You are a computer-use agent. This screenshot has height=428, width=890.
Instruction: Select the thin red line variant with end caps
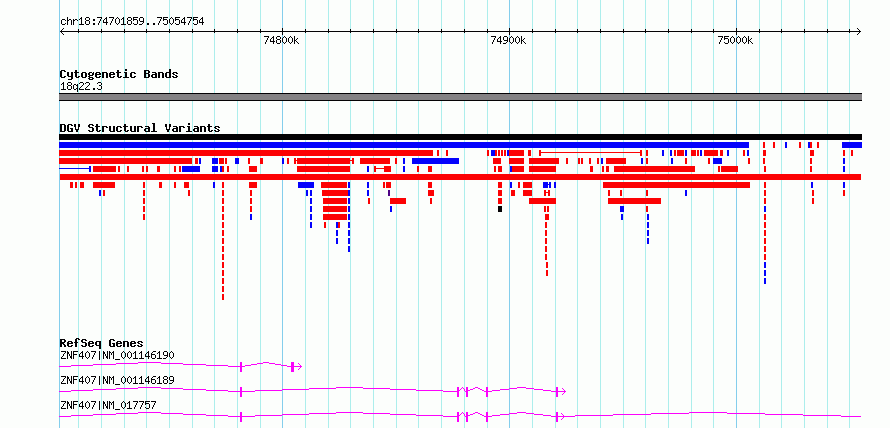[x=590, y=153]
